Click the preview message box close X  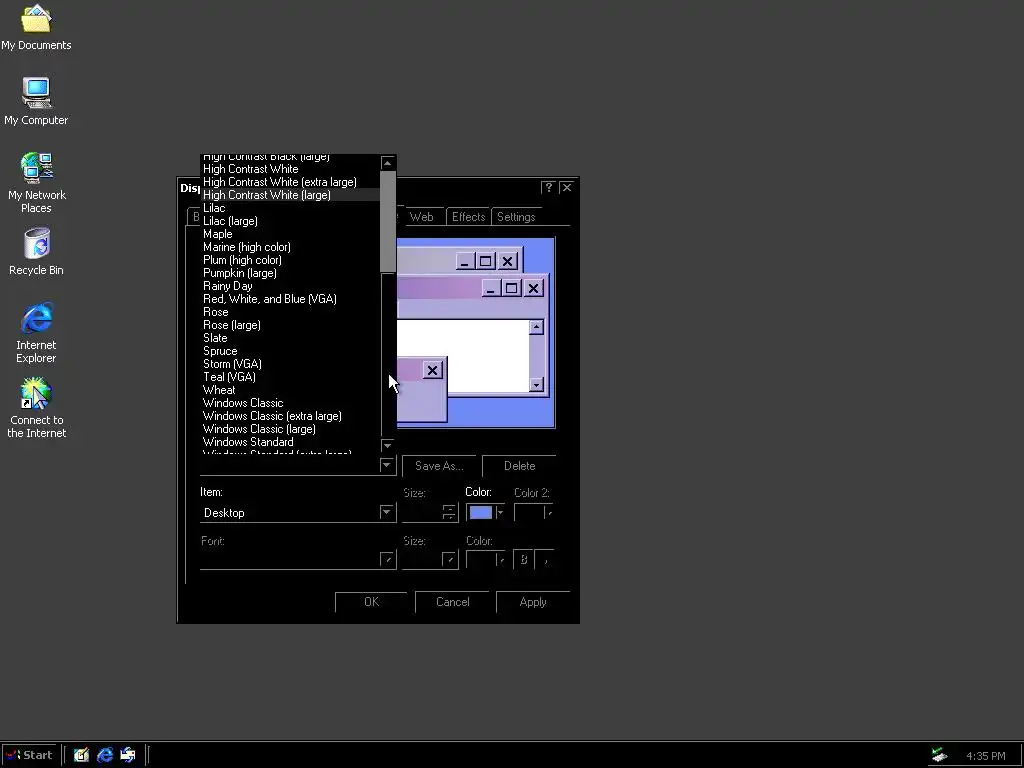(432, 370)
